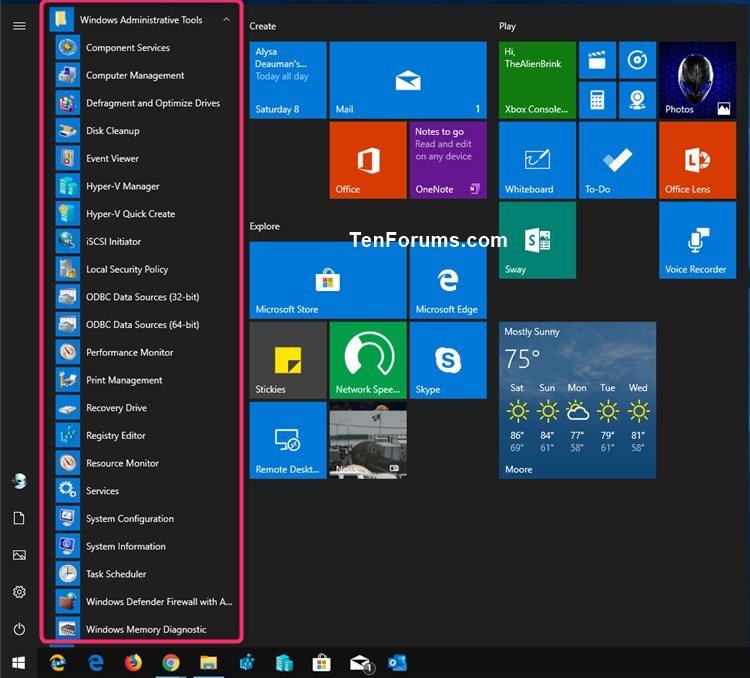The image size is (750, 678).
Task: Open Windows Memory Diagnostic entry
Action: [x=142, y=629]
